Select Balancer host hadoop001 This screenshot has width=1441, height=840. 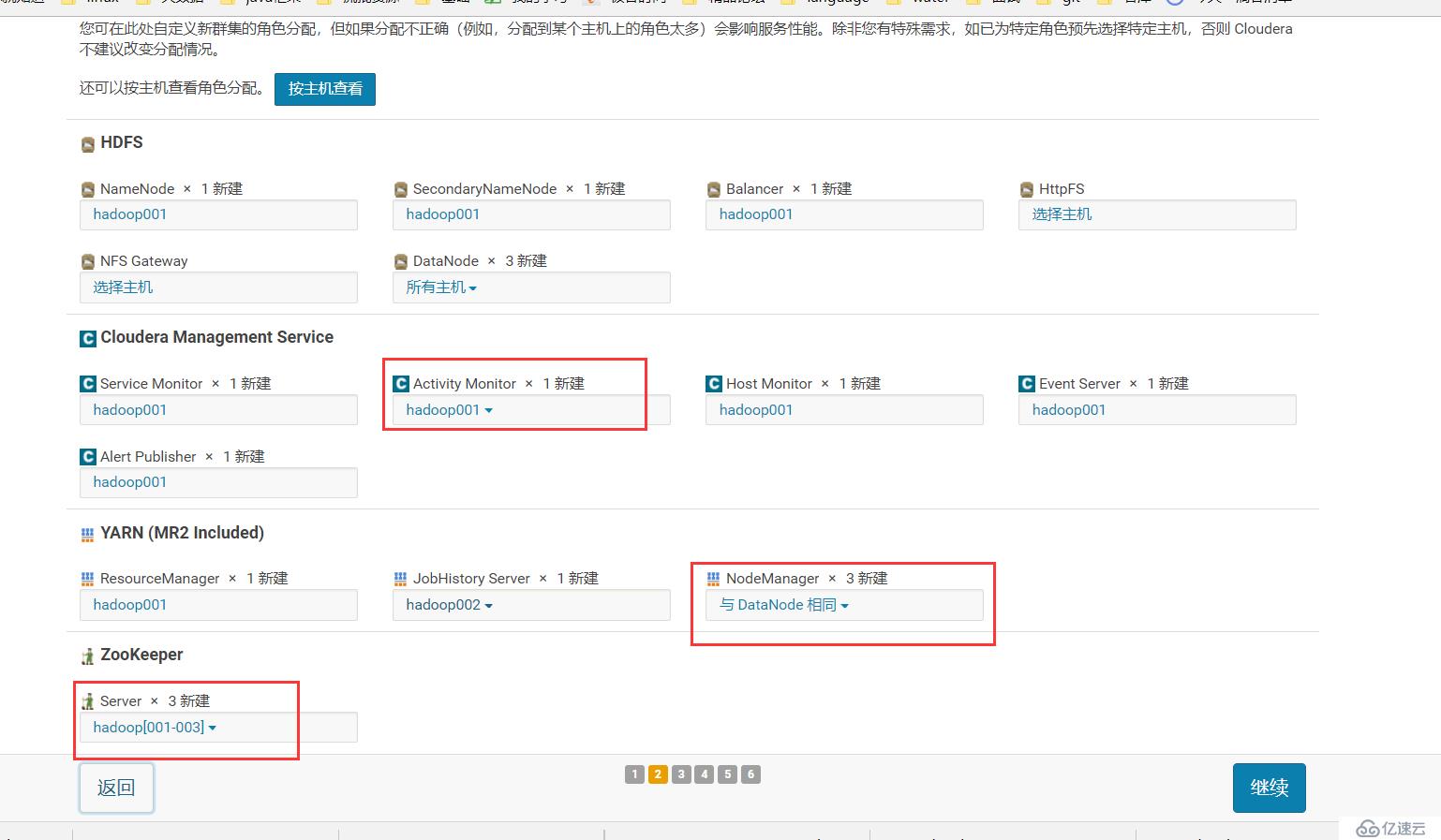point(756,214)
